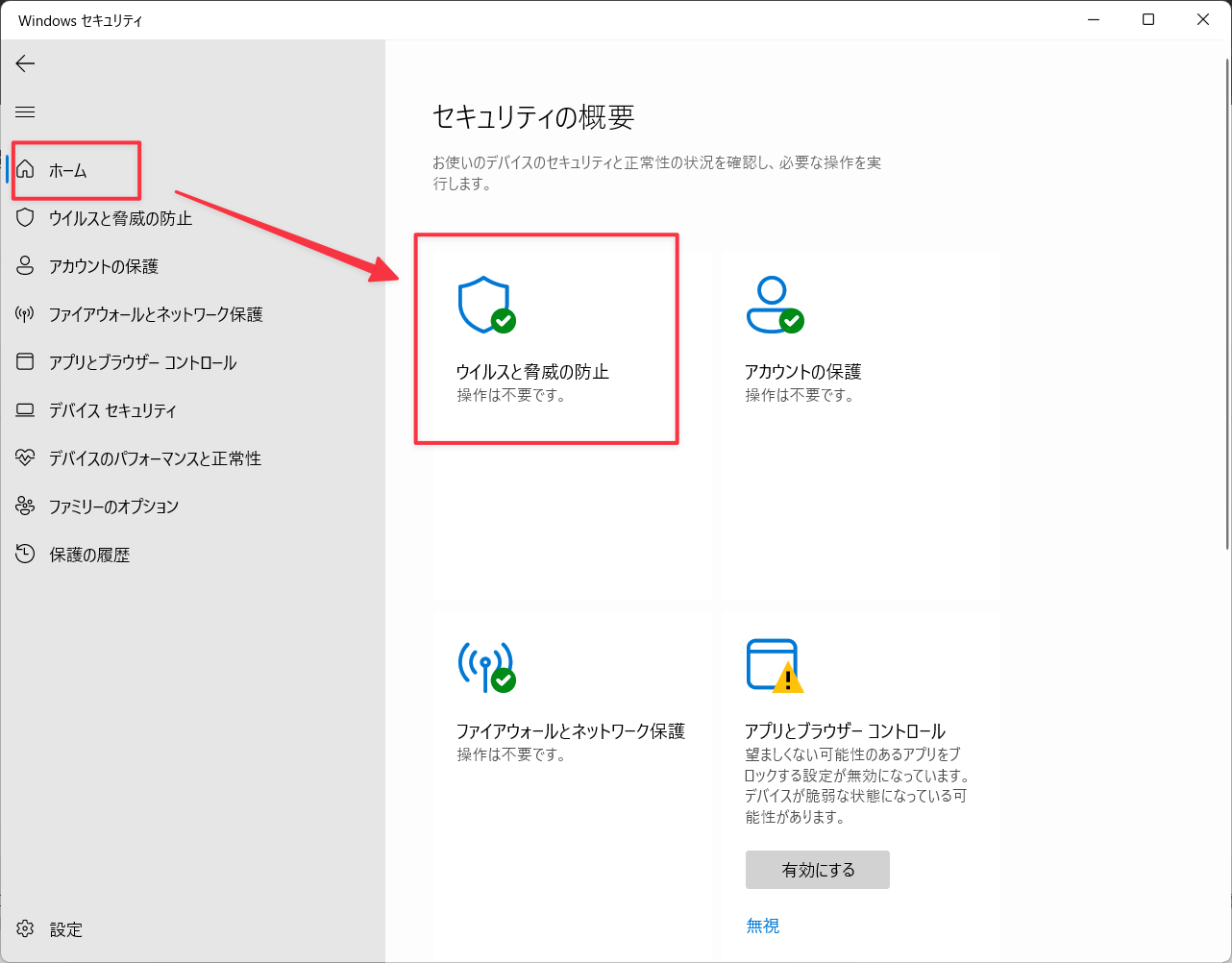1232x963 pixels.
Task: Click the 無視 link
Action: tap(763, 926)
